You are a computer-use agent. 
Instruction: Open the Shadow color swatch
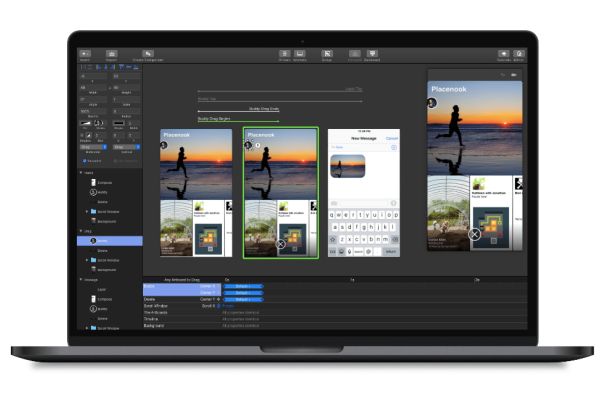(88, 135)
